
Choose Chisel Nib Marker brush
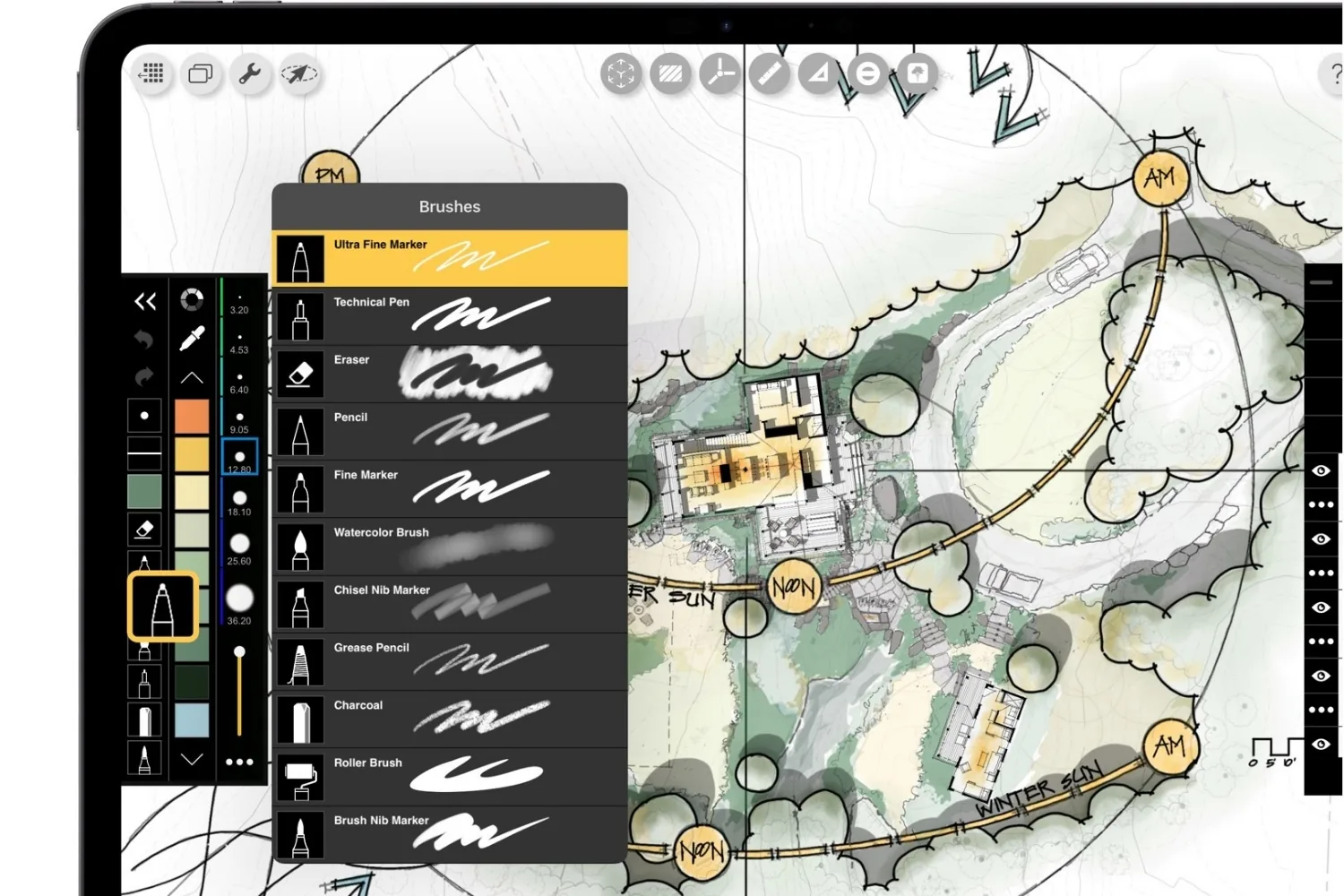(450, 604)
